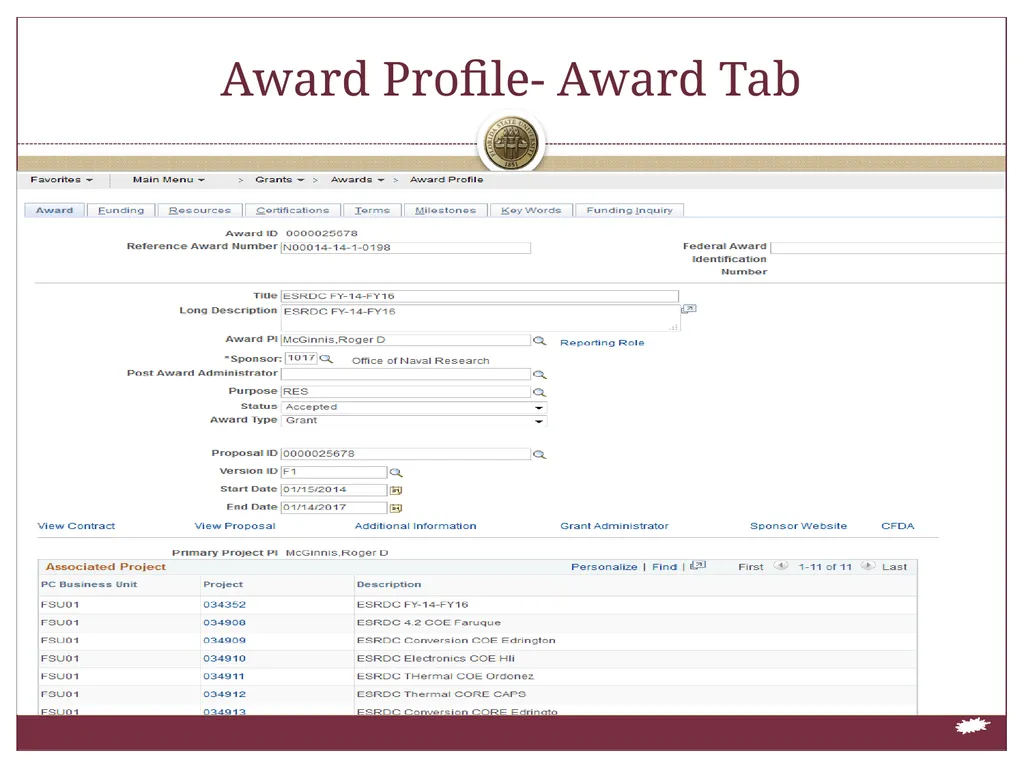This screenshot has width=1024, height=768.
Task: Open project 034352 link
Action: pos(225,605)
